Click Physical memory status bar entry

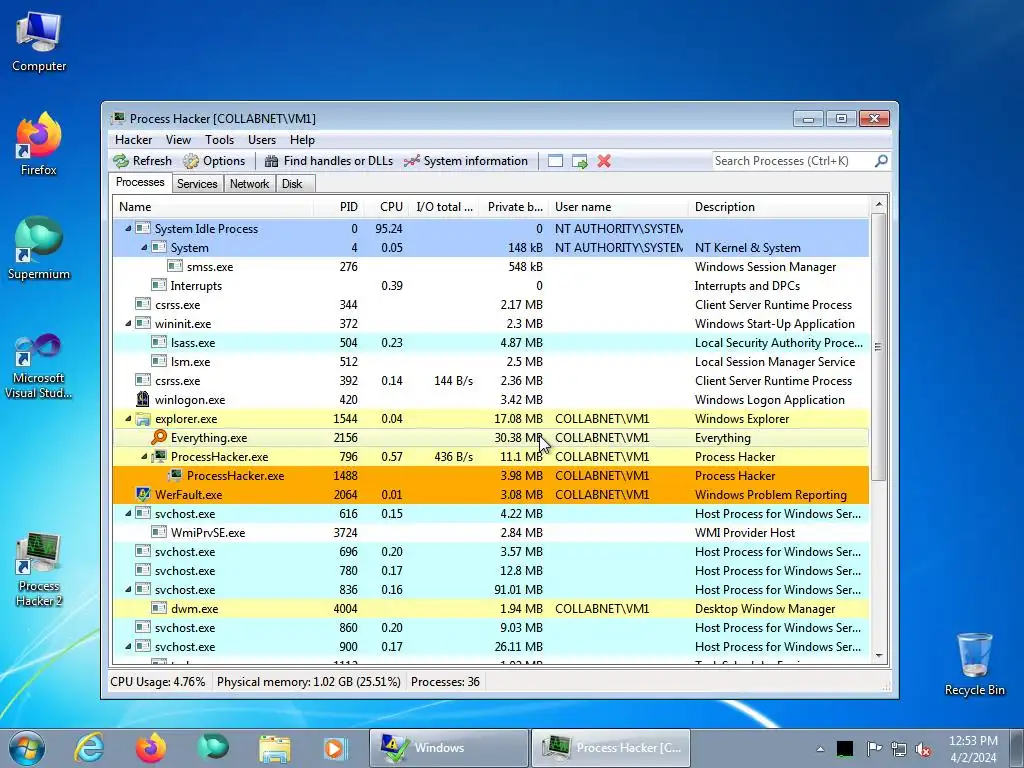click(x=308, y=682)
